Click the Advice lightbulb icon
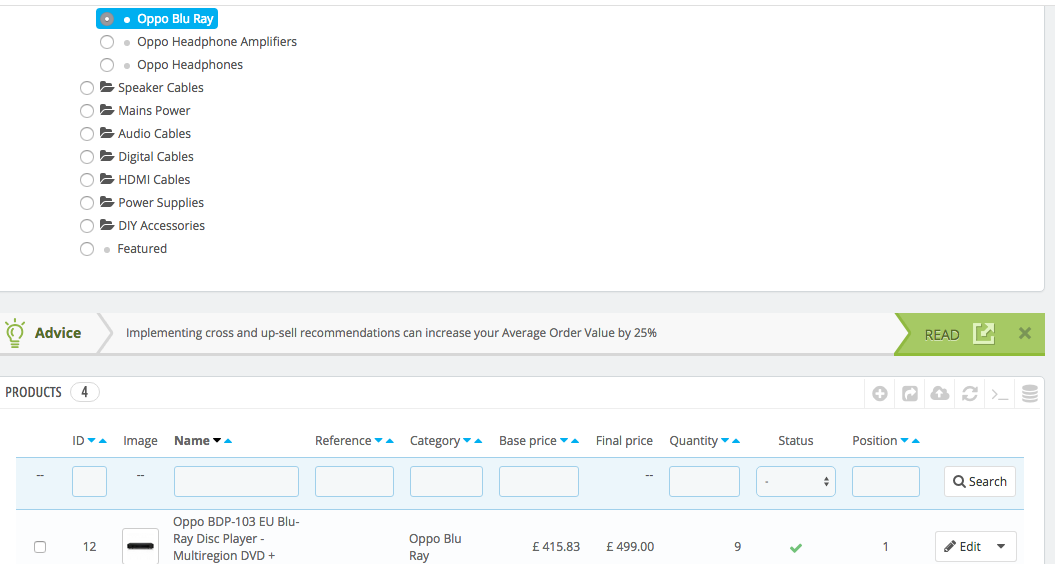1055x564 pixels. pyautogui.click(x=15, y=333)
